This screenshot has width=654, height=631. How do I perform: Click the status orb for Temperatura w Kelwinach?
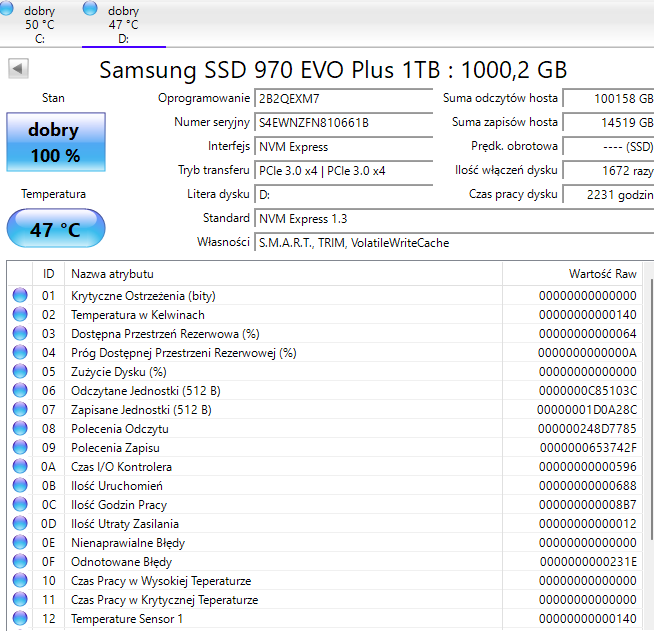pos(21,315)
